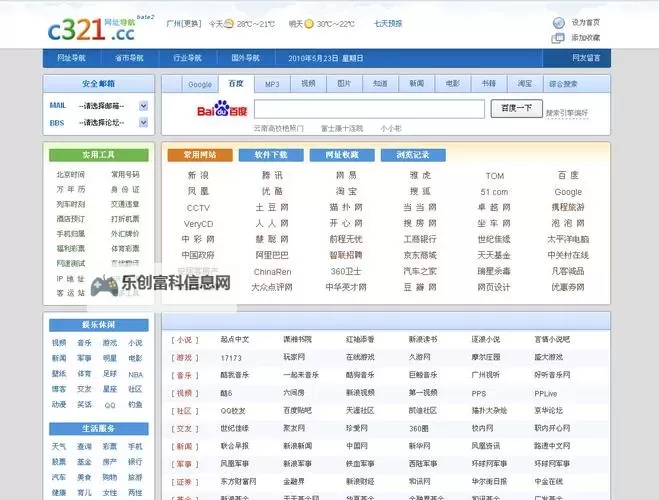
Task: Open the 淘宝 link in common sites
Action: click(x=346, y=191)
